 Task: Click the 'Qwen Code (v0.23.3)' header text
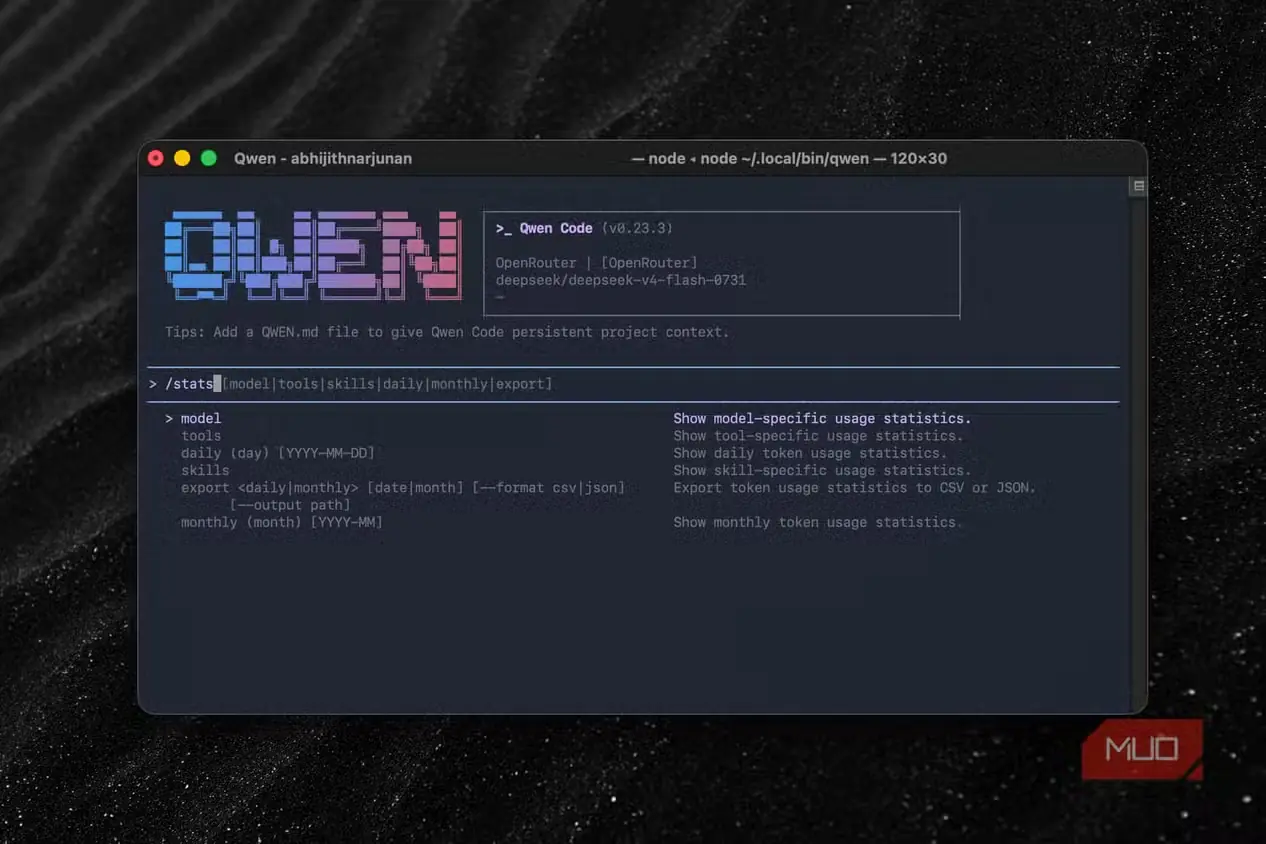coord(584,228)
